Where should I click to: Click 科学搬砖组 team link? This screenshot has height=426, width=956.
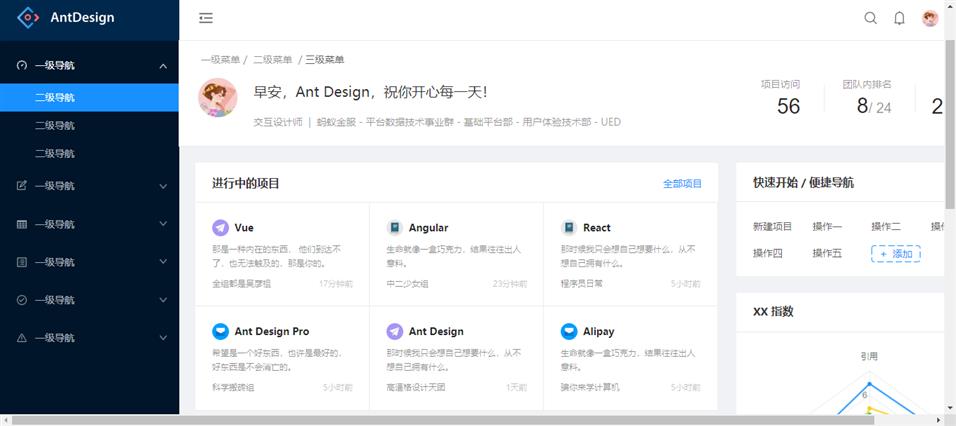tap(233, 387)
